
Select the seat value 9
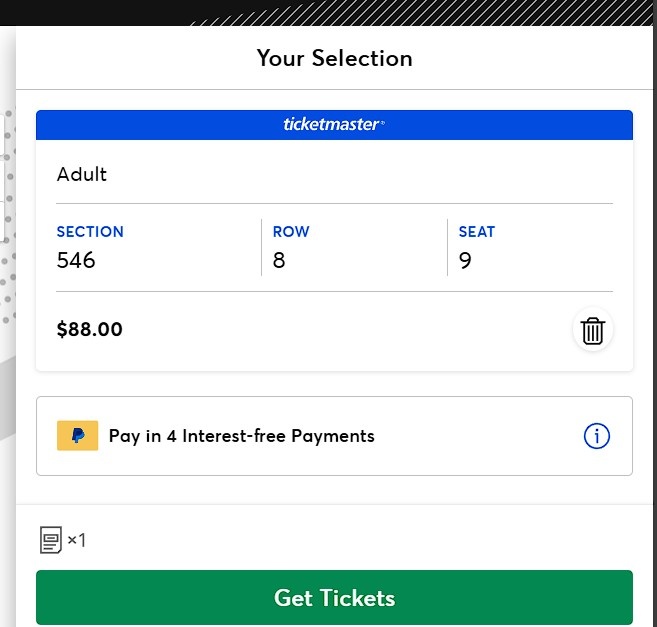pos(465,261)
